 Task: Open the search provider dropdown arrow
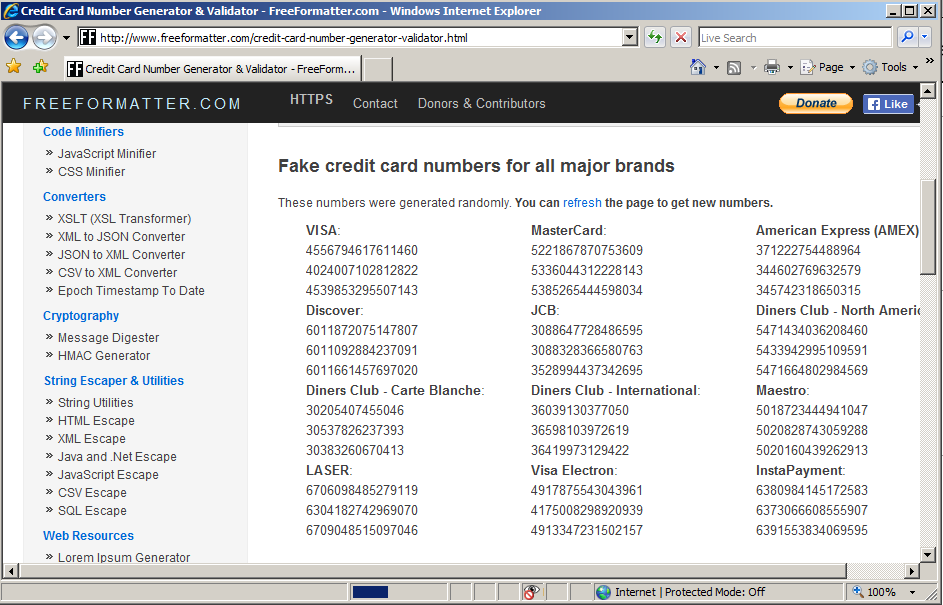[925, 38]
